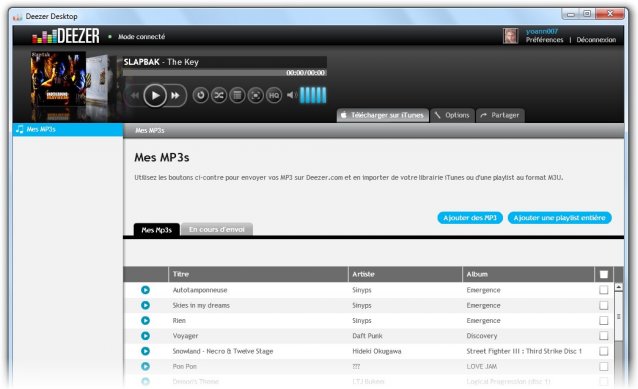638x389 pixels.
Task: Check the select-all header checkbox
Action: [604, 275]
